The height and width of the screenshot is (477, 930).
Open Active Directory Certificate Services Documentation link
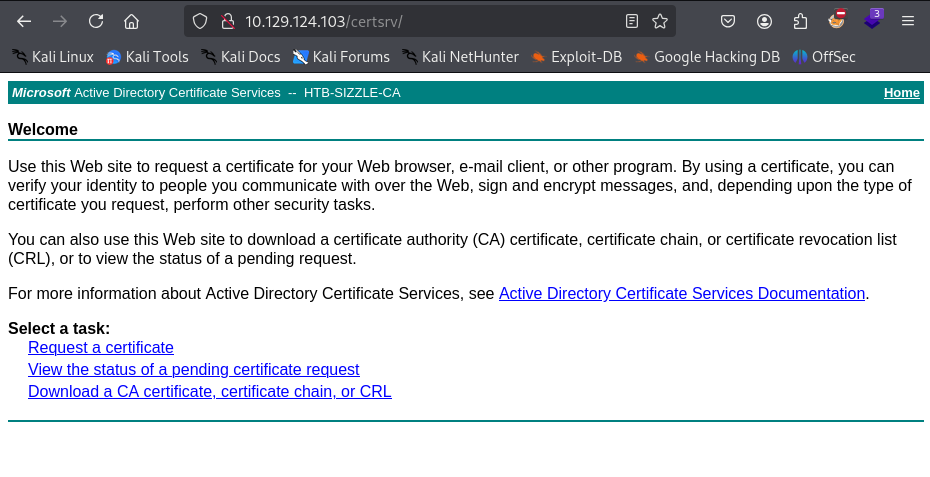click(681, 294)
